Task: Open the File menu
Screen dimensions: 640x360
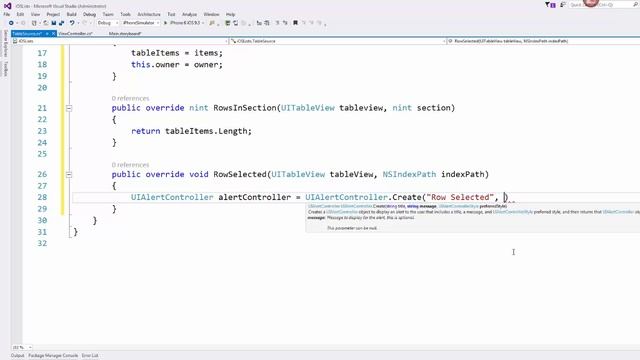Action: 7,14
